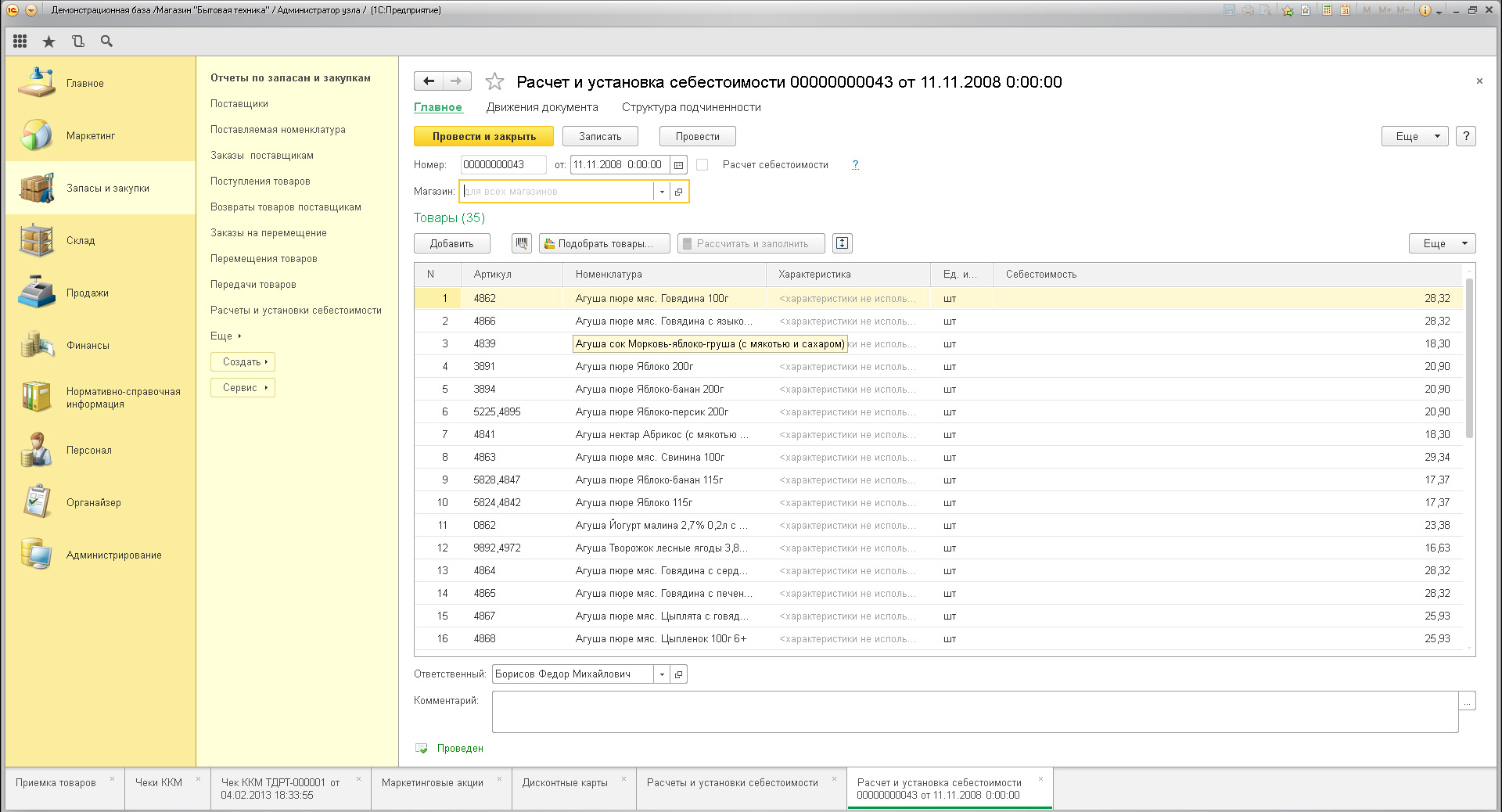The width and height of the screenshot is (1502, 812).
Task: Switch to Структура подчиненности tab
Action: pos(692,107)
